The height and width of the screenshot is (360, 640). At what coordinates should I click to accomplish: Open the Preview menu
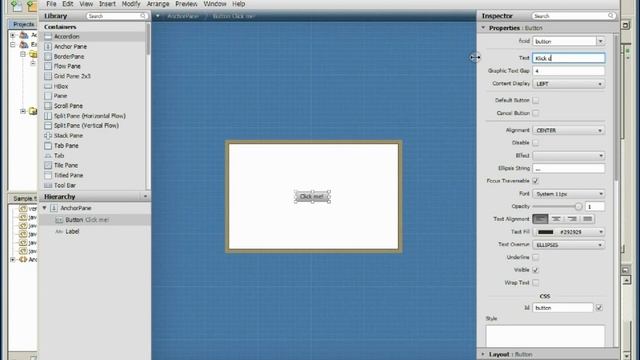tap(186, 4)
